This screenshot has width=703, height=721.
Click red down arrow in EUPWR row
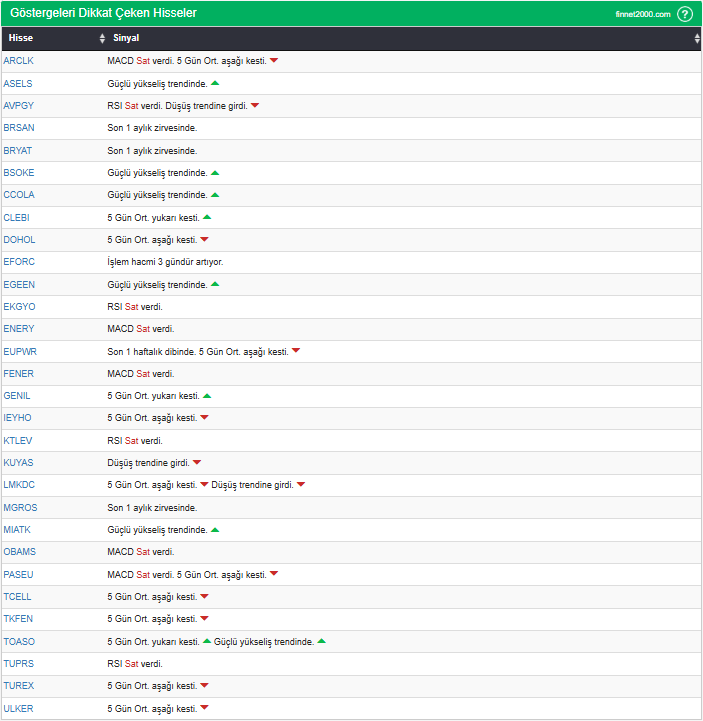(x=296, y=351)
